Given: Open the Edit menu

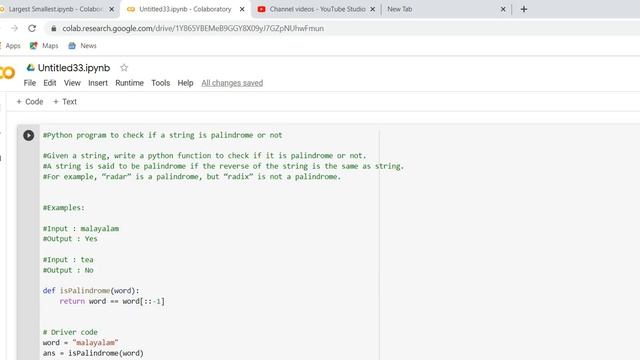Looking at the screenshot, I should 50,83.
